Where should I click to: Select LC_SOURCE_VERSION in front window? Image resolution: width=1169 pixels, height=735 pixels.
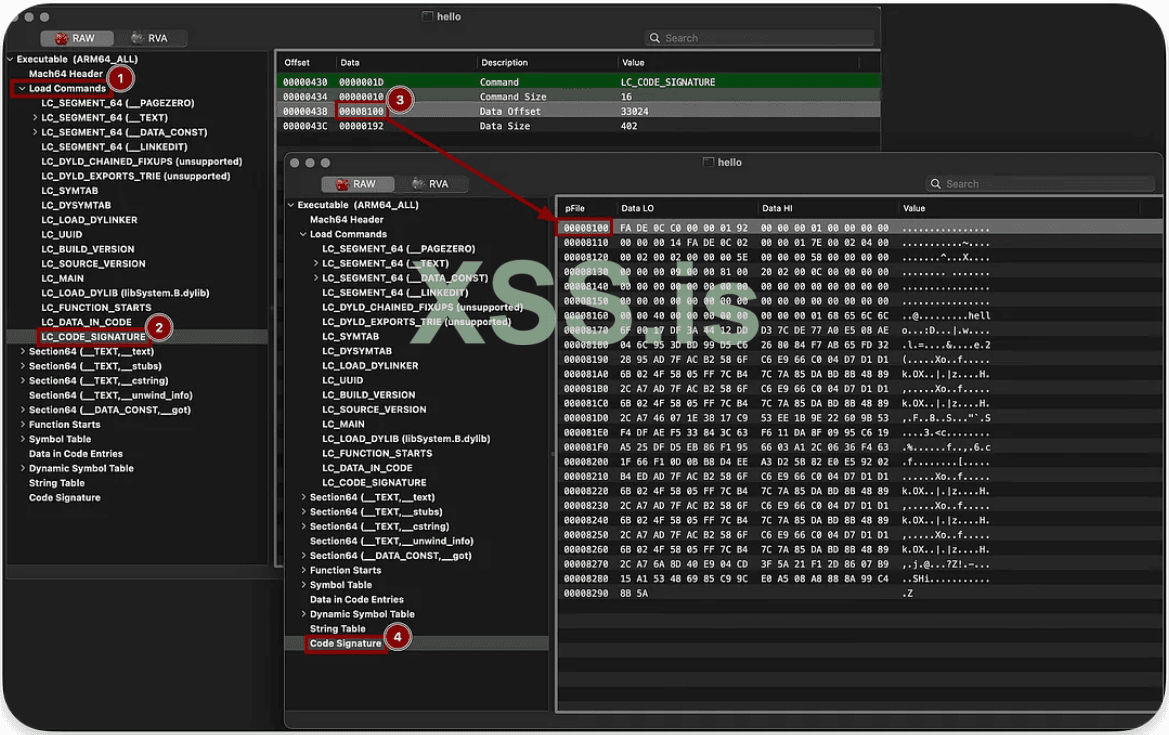[374, 410]
